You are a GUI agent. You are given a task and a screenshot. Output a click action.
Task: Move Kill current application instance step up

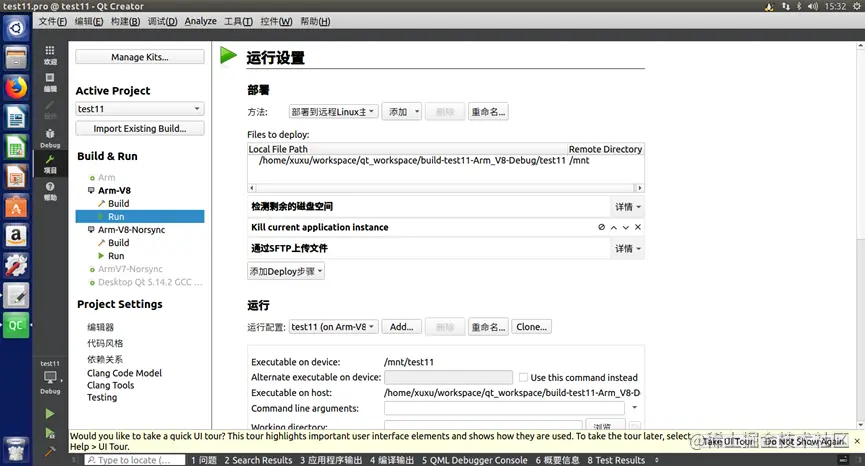[x=613, y=227]
